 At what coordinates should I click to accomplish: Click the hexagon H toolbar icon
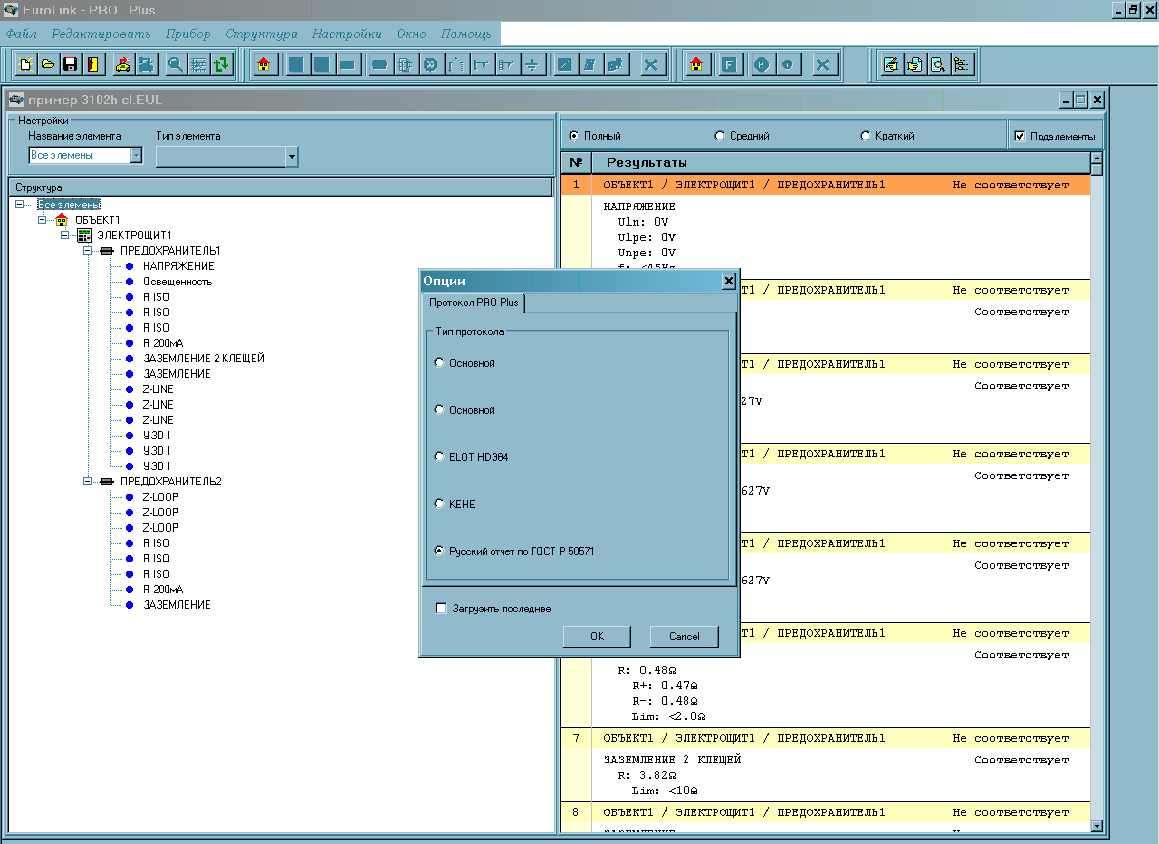(762, 65)
